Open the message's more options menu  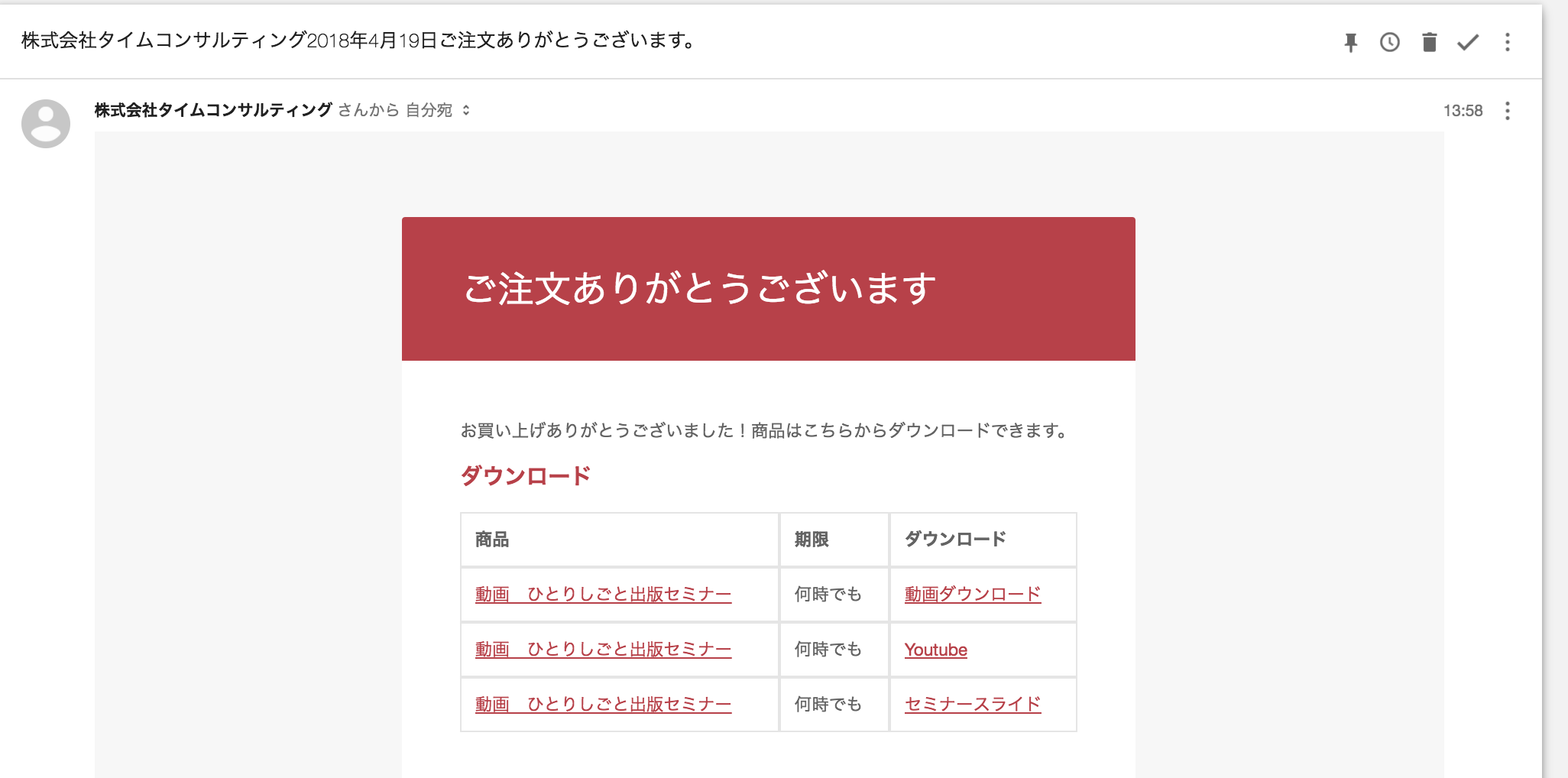(1507, 111)
